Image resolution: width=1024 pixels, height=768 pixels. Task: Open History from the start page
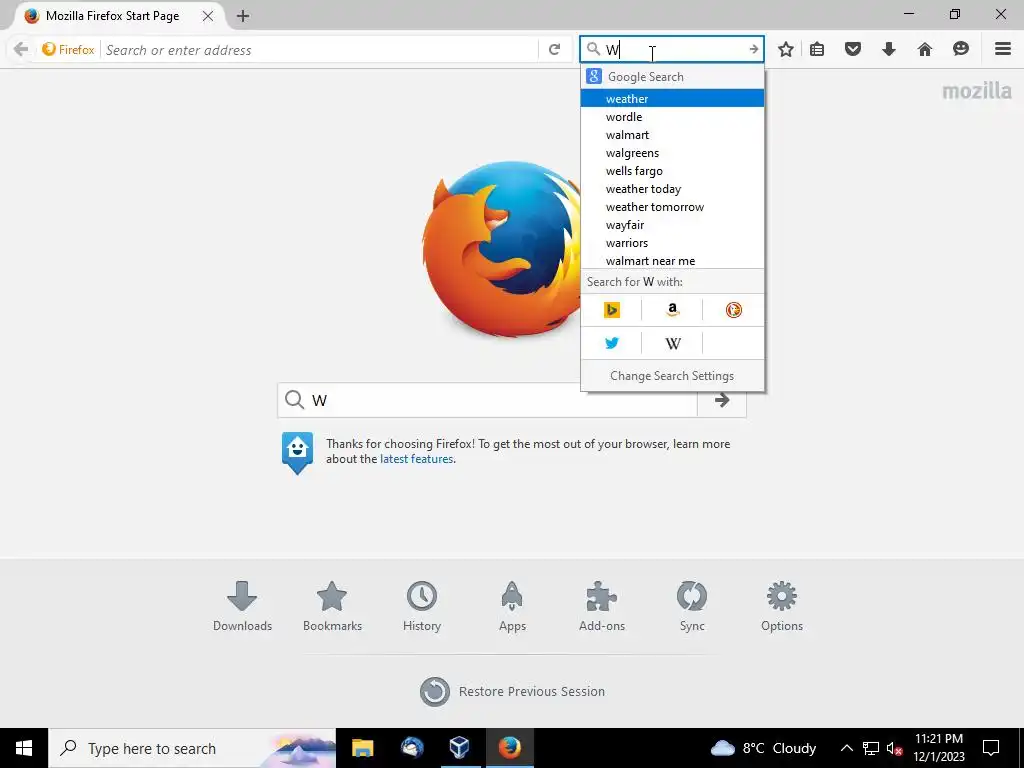(x=422, y=606)
